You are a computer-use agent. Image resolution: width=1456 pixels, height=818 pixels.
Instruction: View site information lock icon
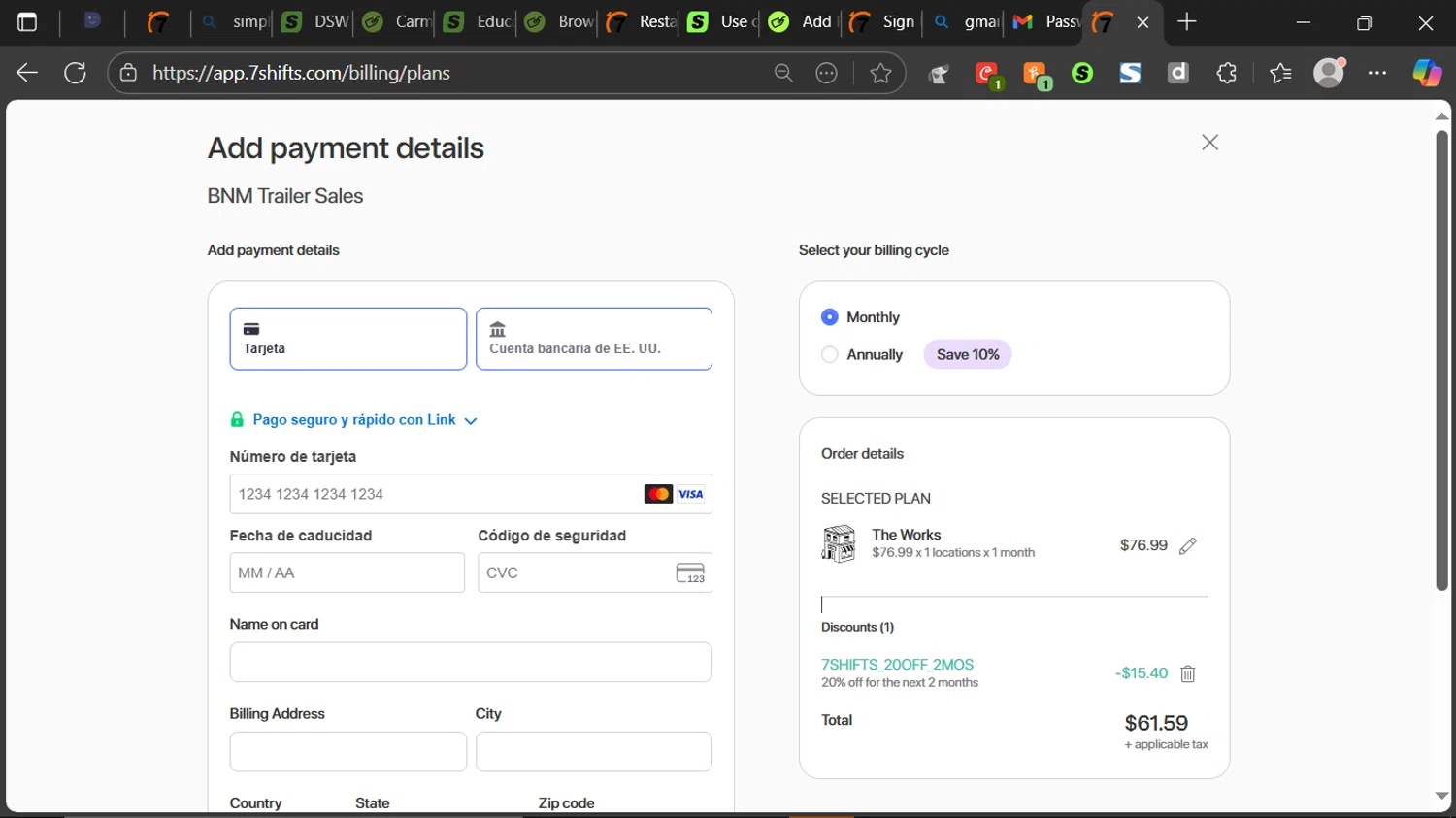[x=128, y=73]
